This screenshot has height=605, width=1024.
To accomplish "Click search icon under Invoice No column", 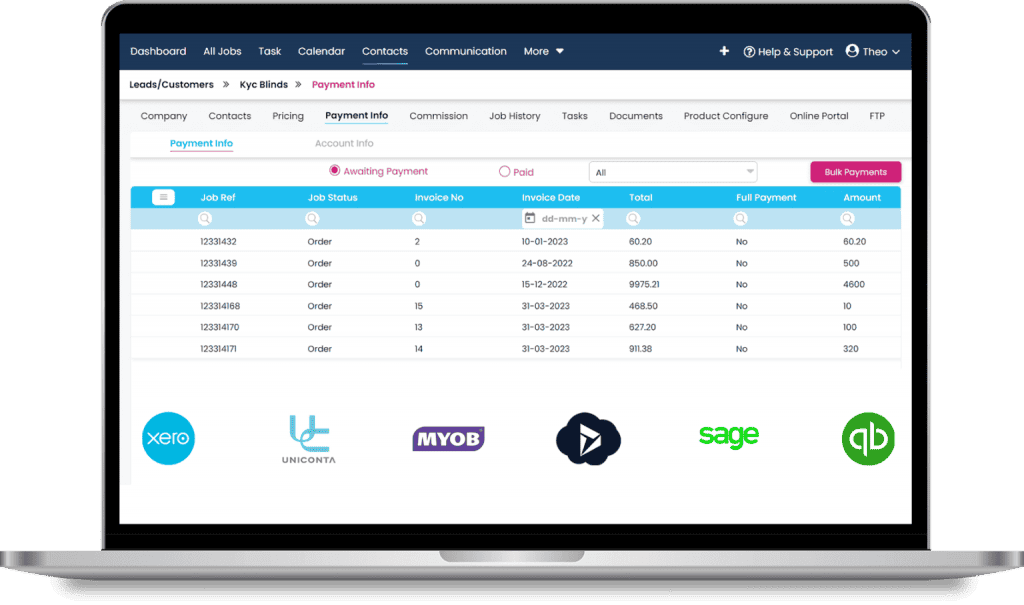I will pos(419,218).
